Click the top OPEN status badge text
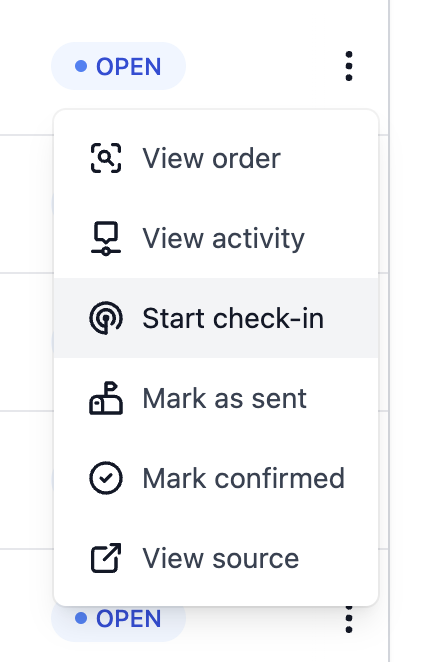 click(129, 67)
